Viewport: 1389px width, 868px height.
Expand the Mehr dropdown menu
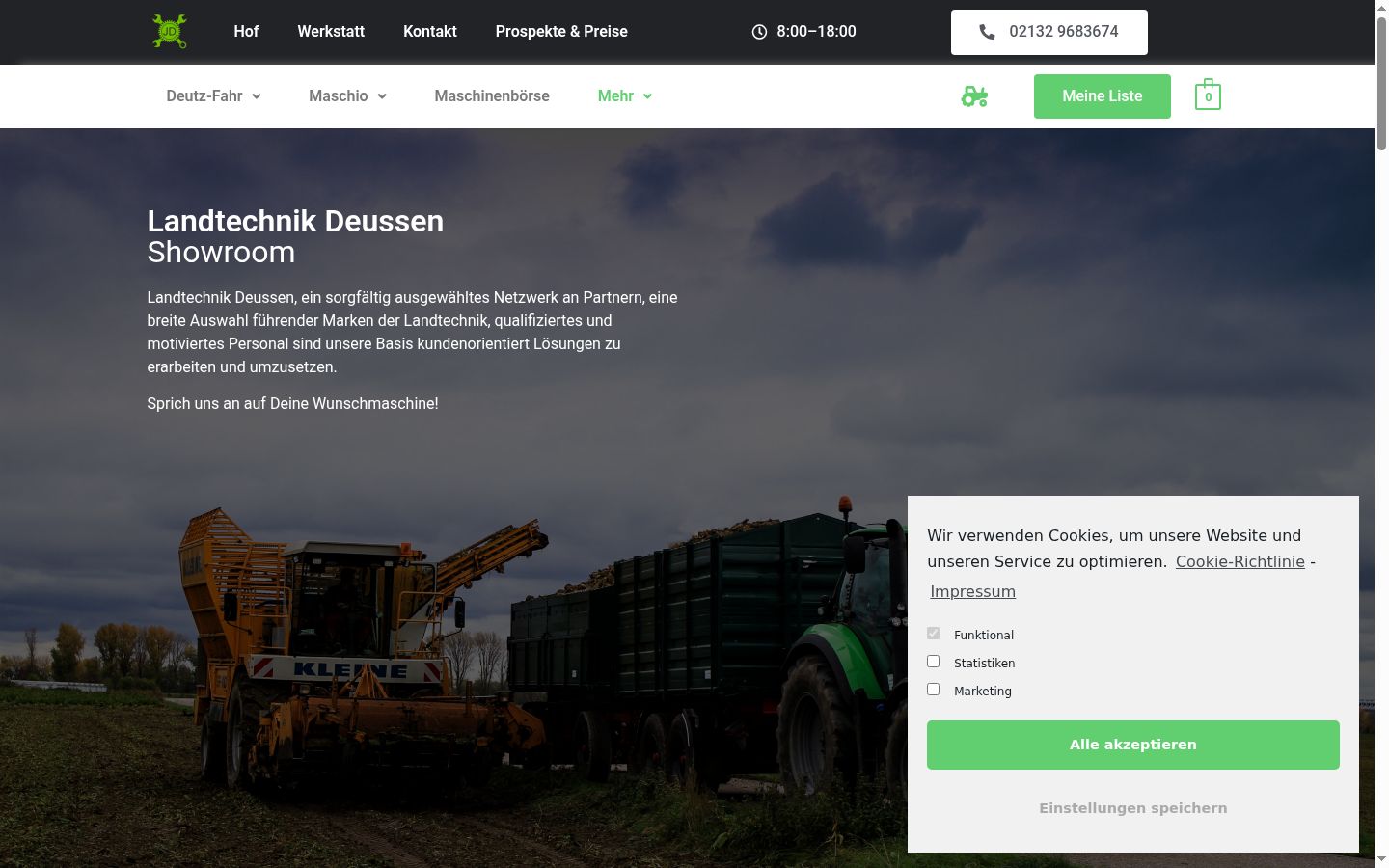pyautogui.click(x=625, y=96)
